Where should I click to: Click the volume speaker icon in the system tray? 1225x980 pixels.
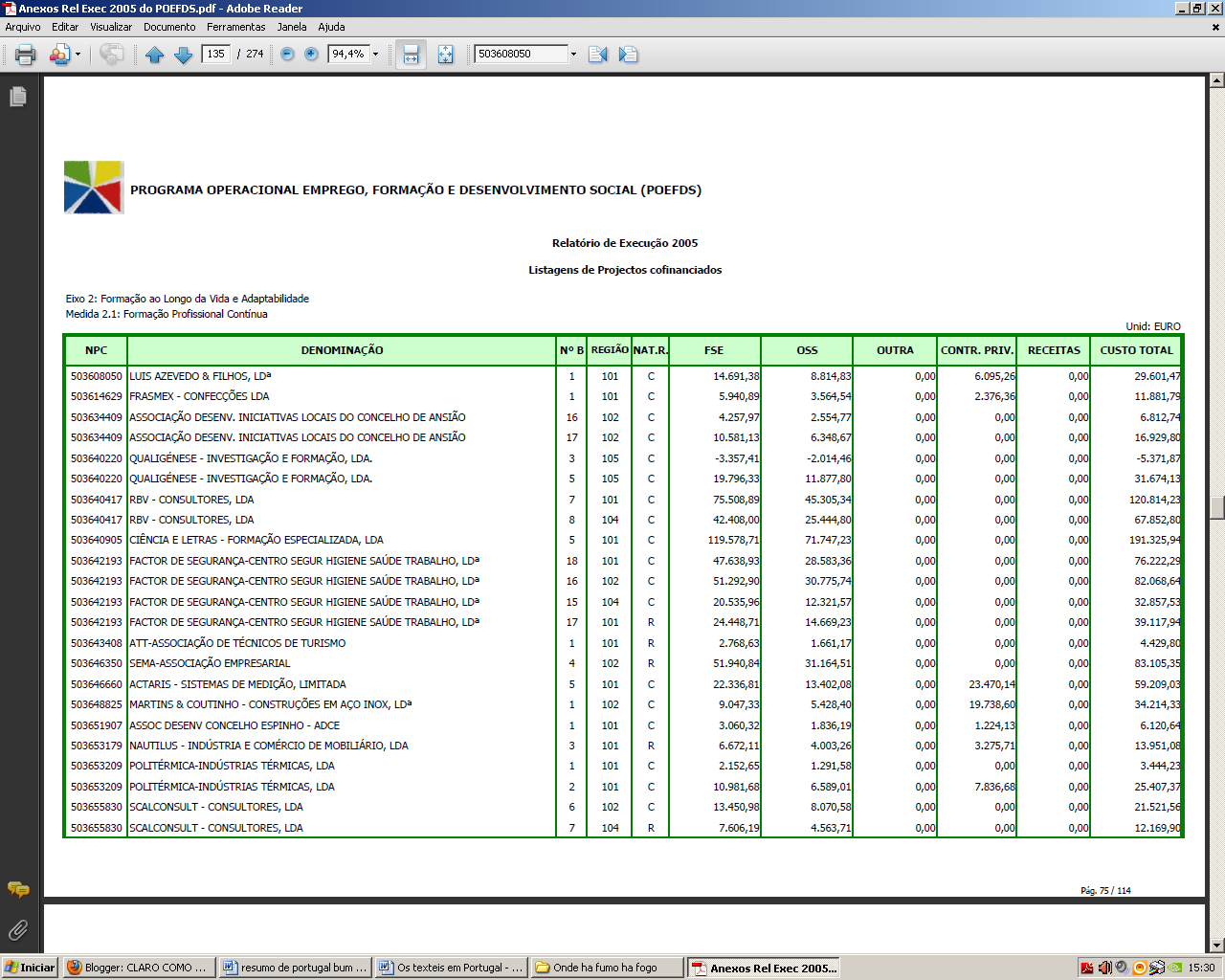tap(1104, 968)
